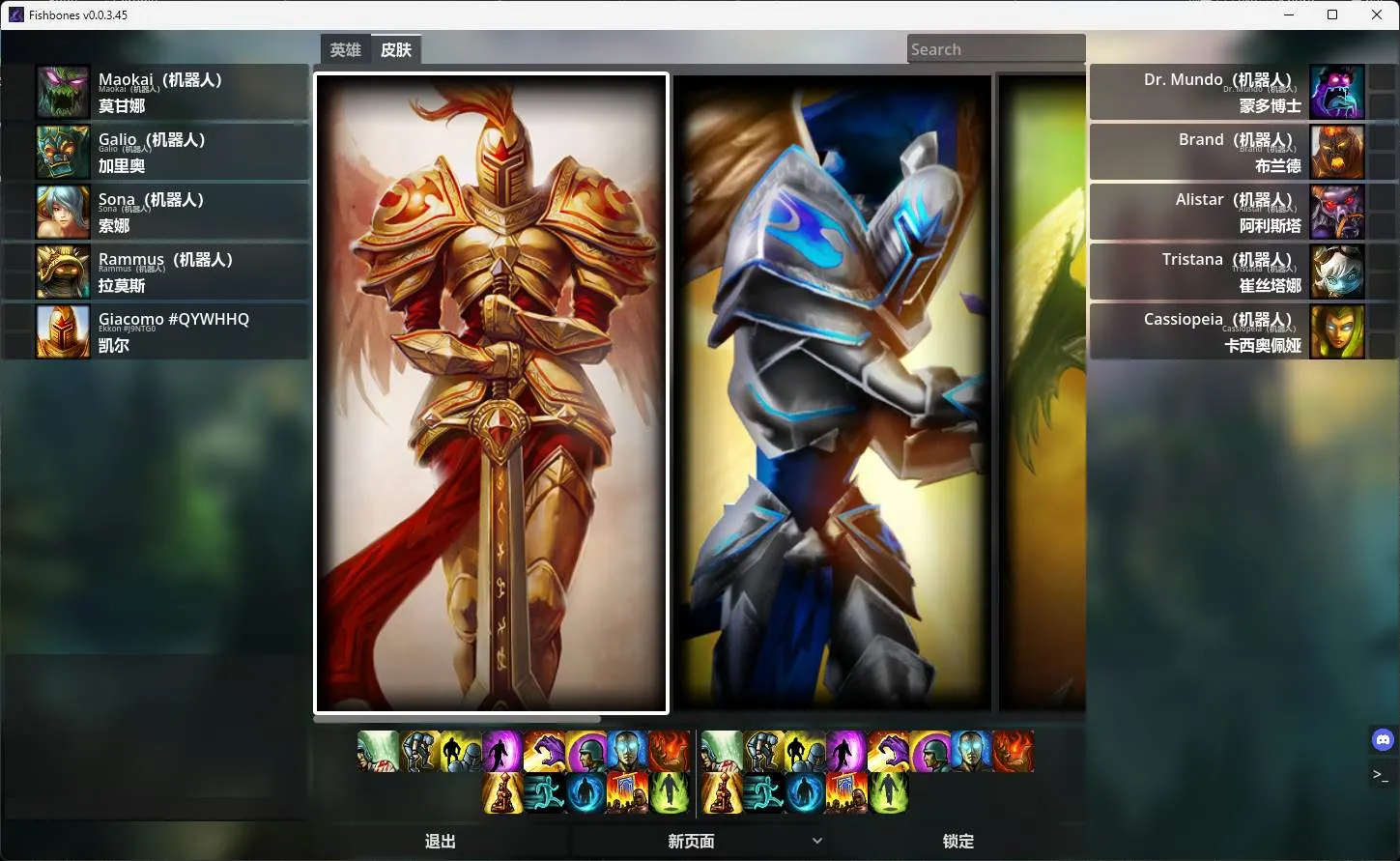
Task: Select Heal spell in the right spell set
Action: pyautogui.click(x=722, y=751)
